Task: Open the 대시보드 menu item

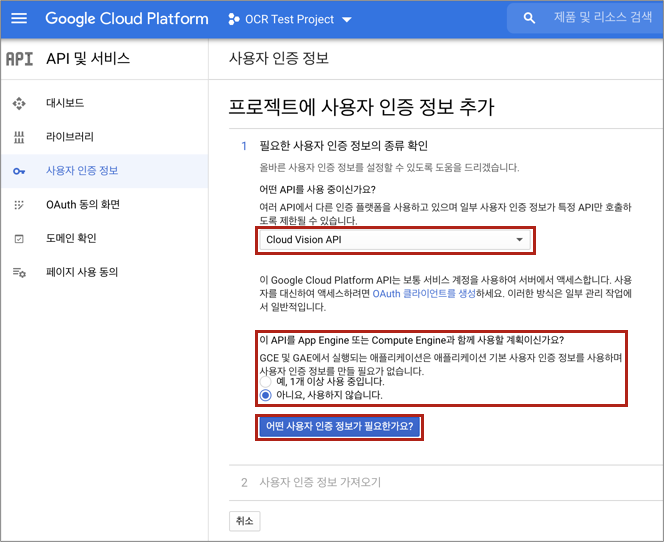Action: [x=104, y=103]
